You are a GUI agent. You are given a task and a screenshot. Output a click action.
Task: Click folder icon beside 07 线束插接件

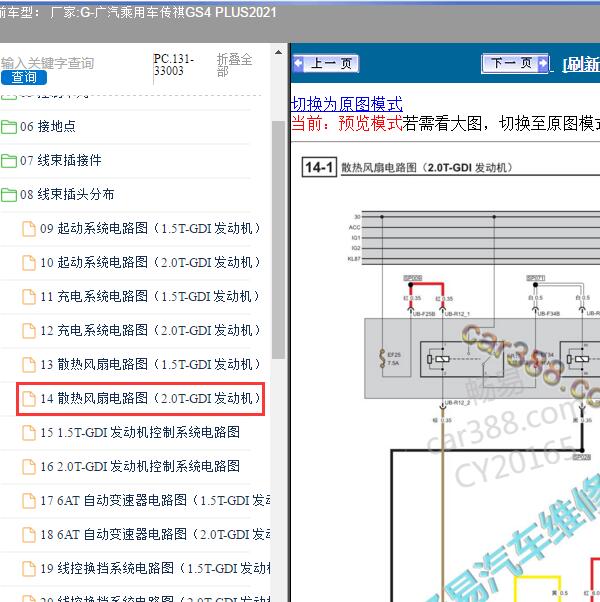pos(9,161)
